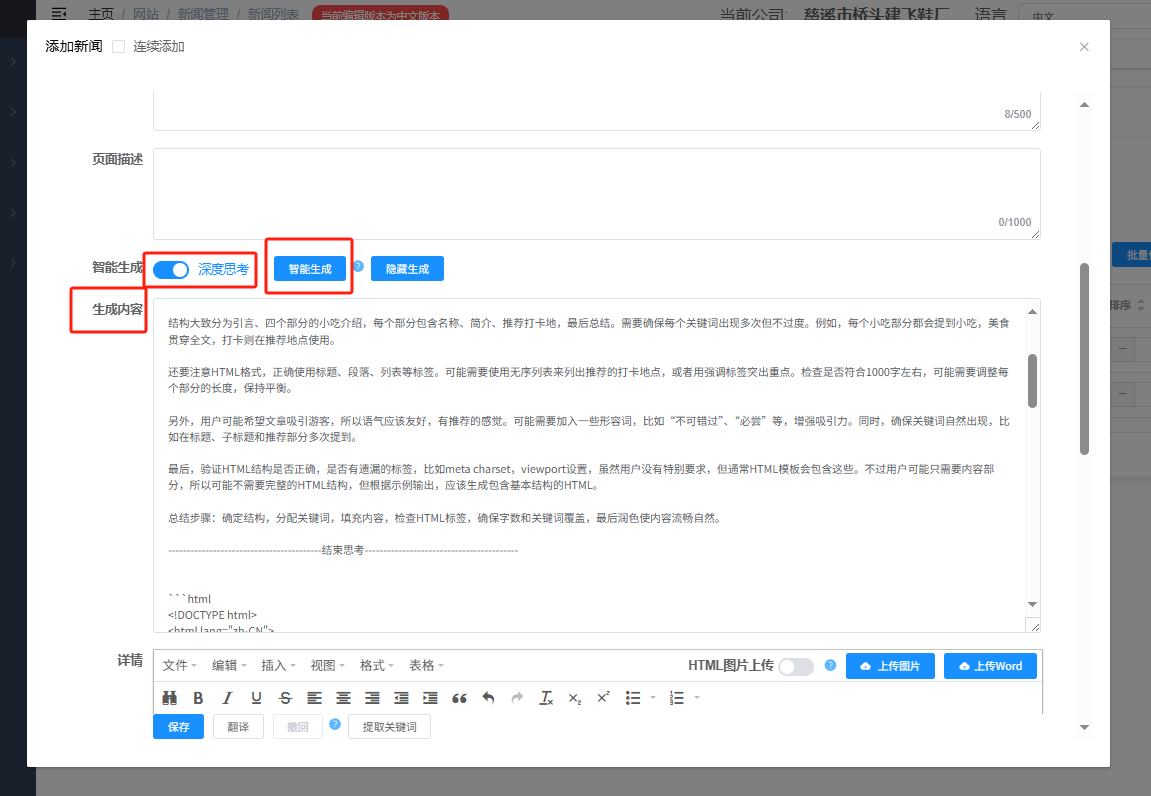1151x796 pixels.
Task: Click the 上传图片 button
Action: pos(890,666)
